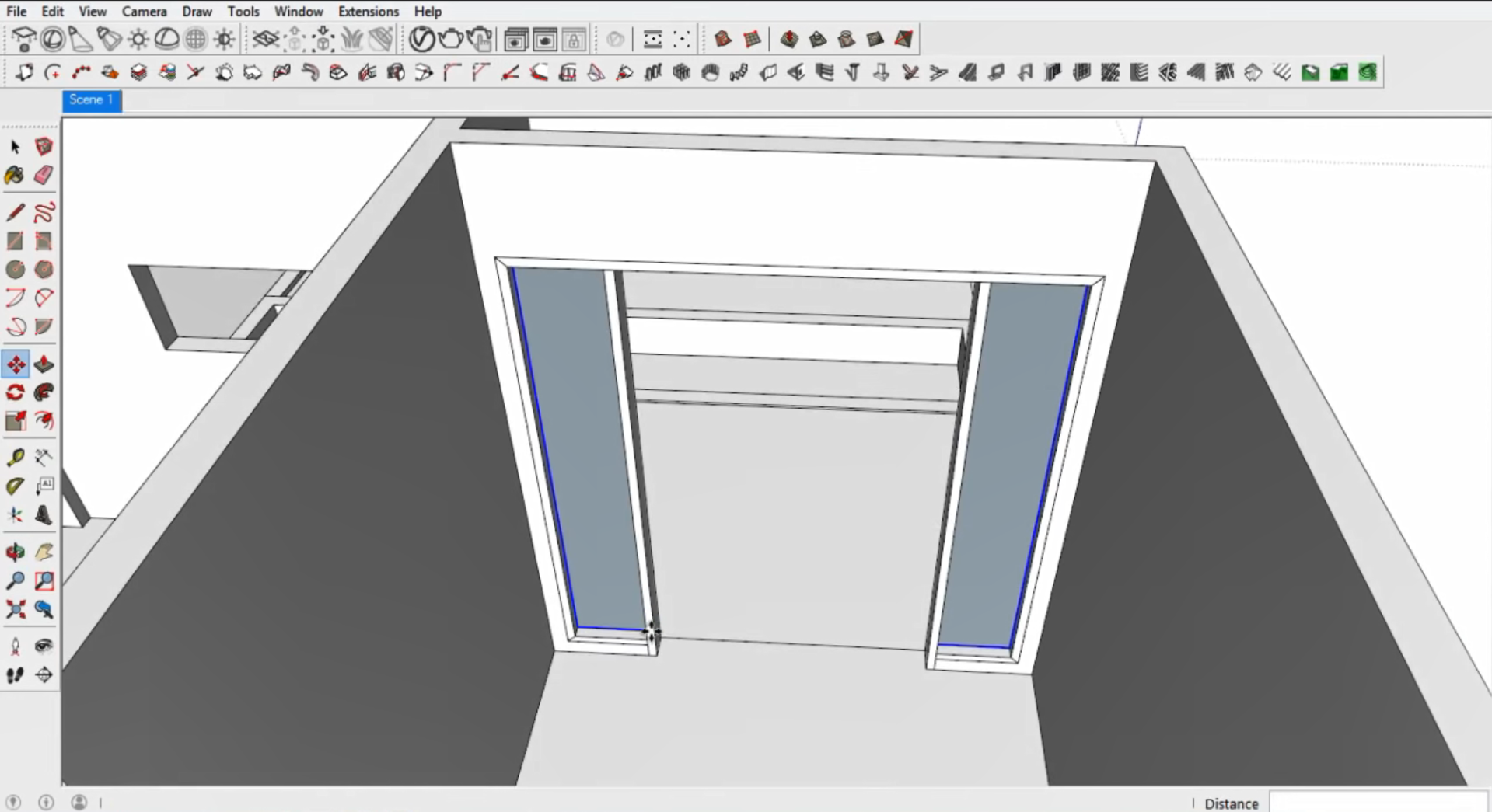Choose the Walk footprints tool
This screenshot has width=1492, height=812.
pos(15,675)
